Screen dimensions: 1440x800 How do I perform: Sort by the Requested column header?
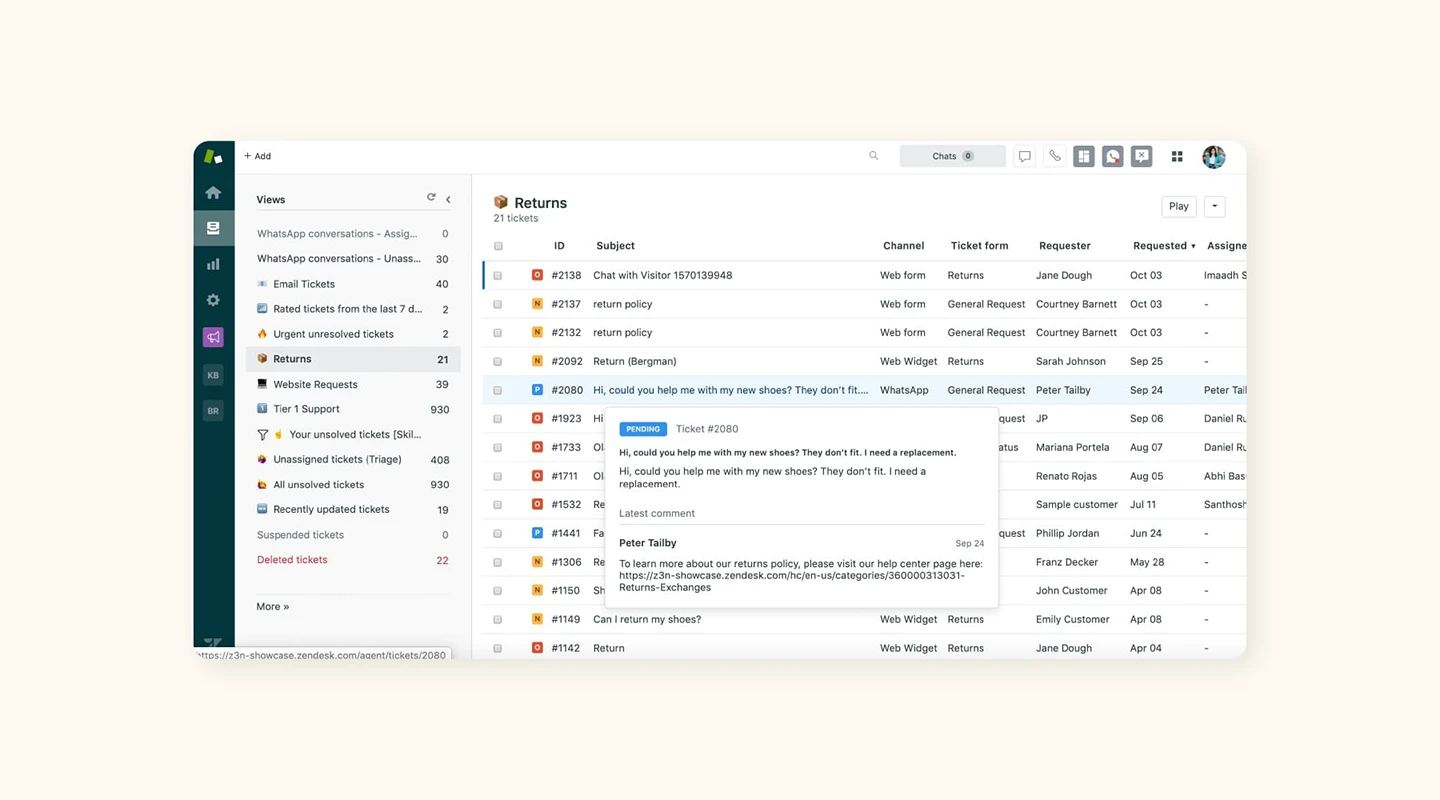[x=1164, y=245]
